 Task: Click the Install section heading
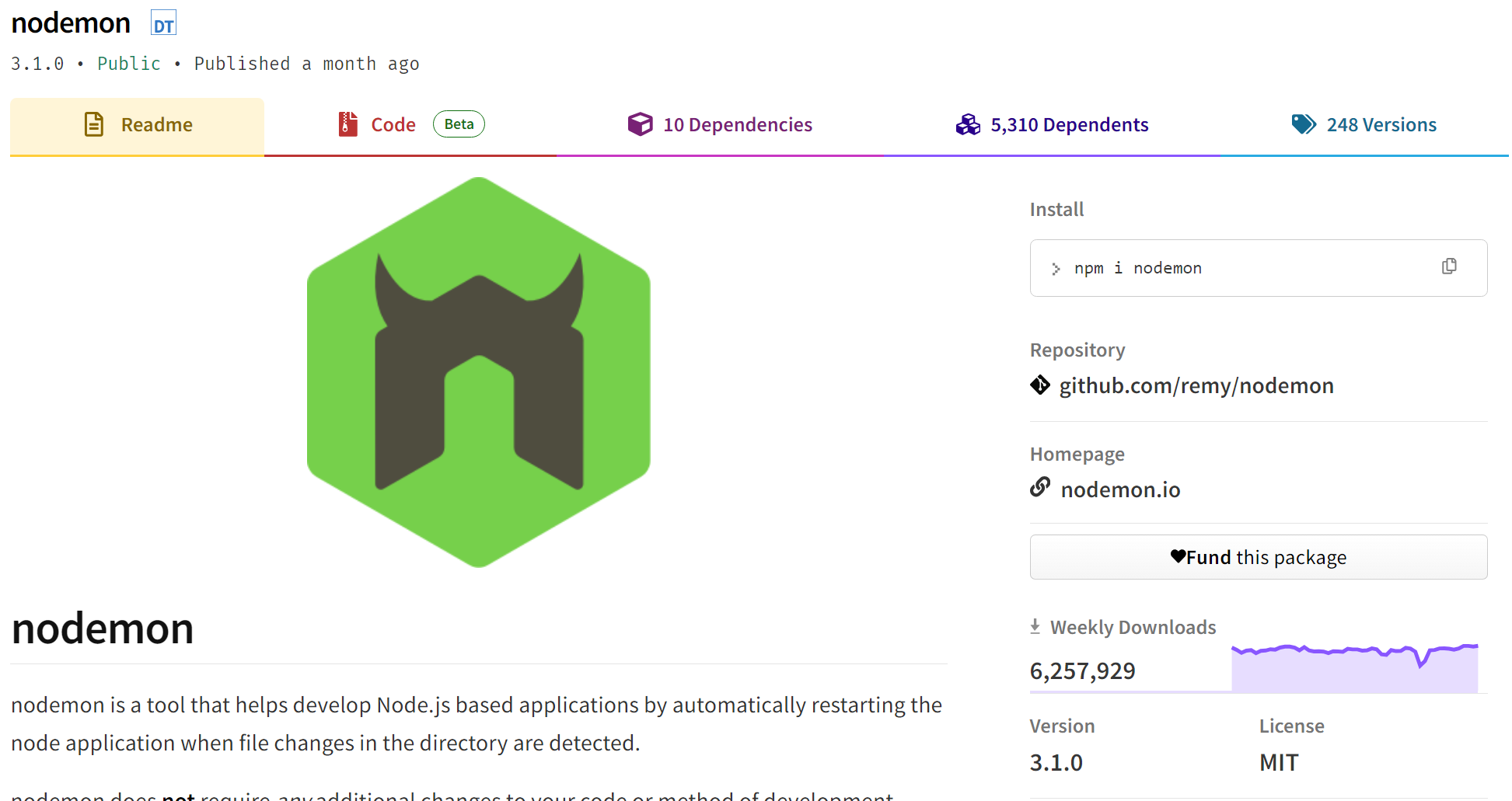(1056, 210)
